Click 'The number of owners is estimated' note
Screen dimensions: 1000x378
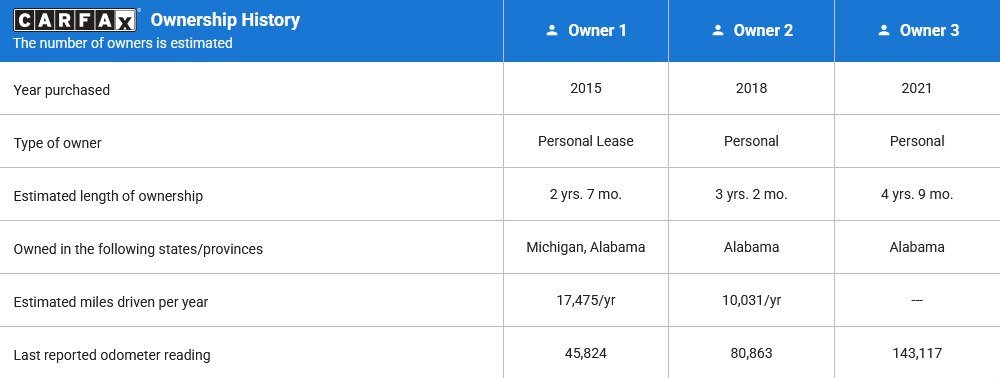(123, 43)
